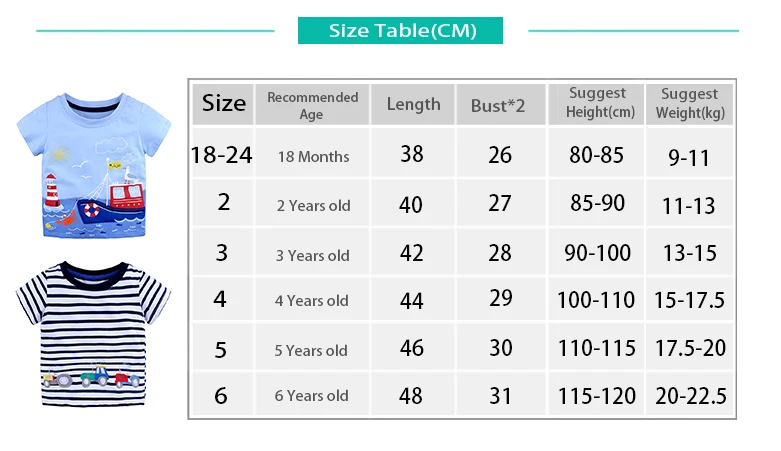Click the Recommended Age column header
The image size is (781, 451).
tap(312, 104)
